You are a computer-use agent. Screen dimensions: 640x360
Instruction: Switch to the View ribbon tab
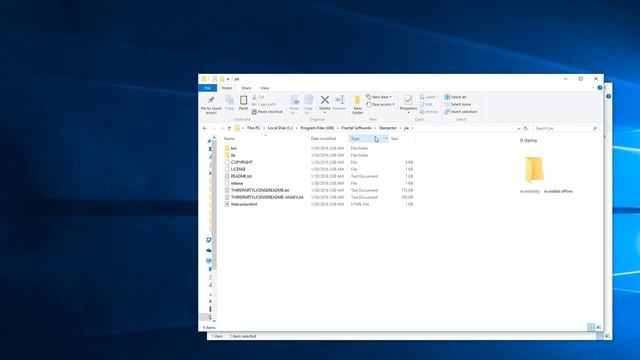click(x=264, y=88)
